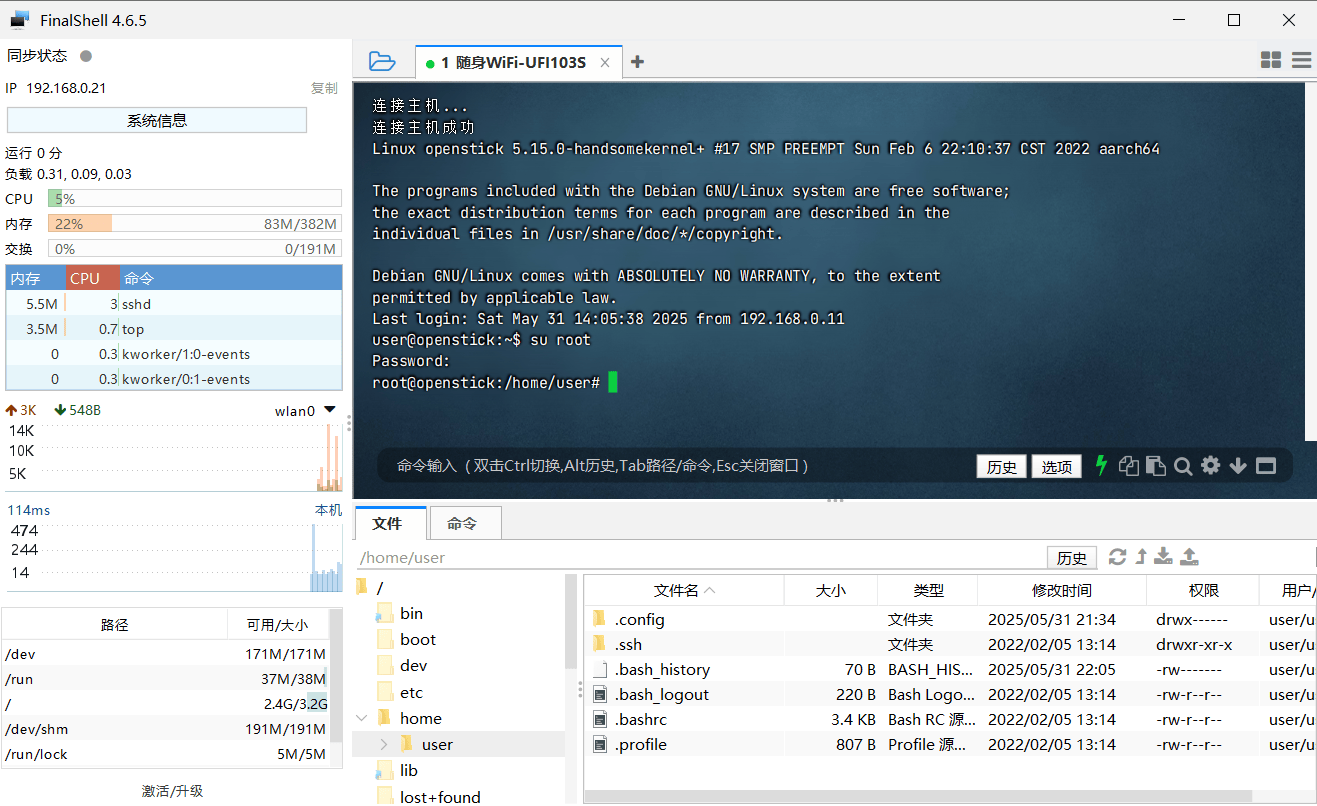
Task: Click the 选项 button in command bar
Action: (x=1056, y=467)
